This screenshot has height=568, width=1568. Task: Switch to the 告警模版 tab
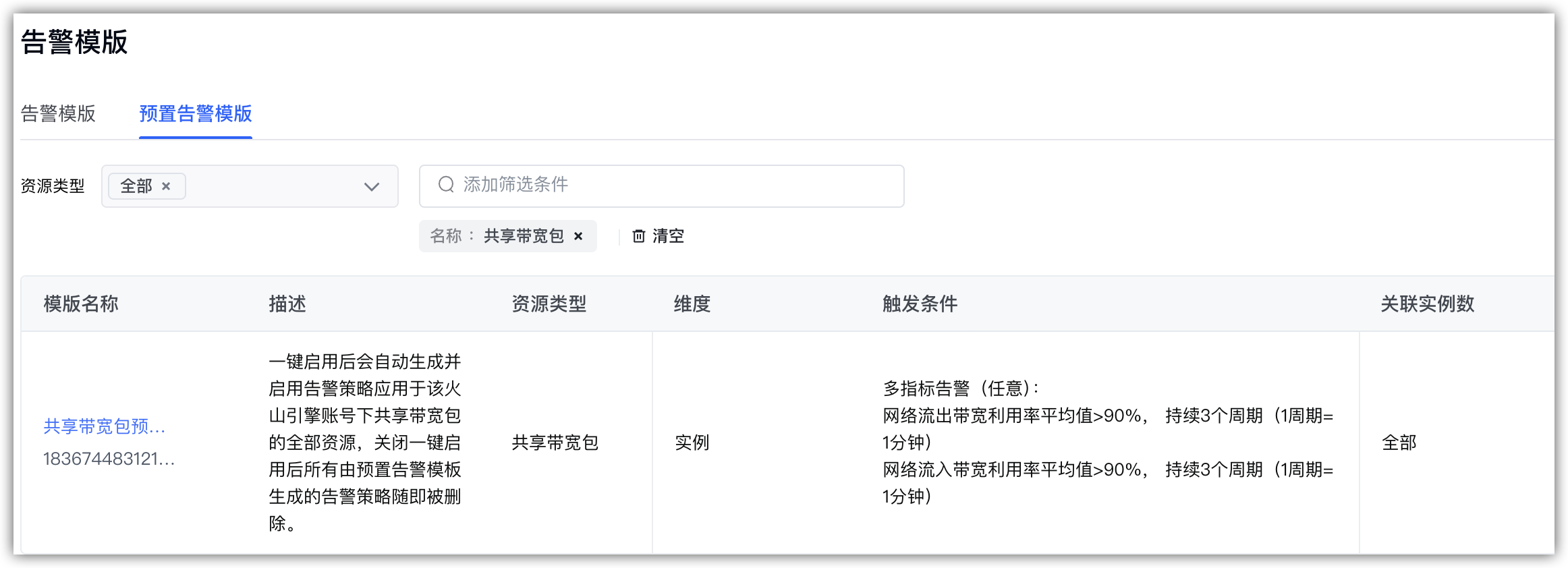[x=58, y=113]
